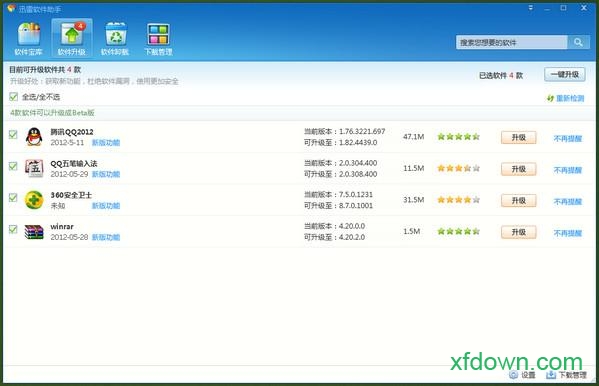Click the 设置 settings gear at bottom
599x386 pixels.
(513, 375)
